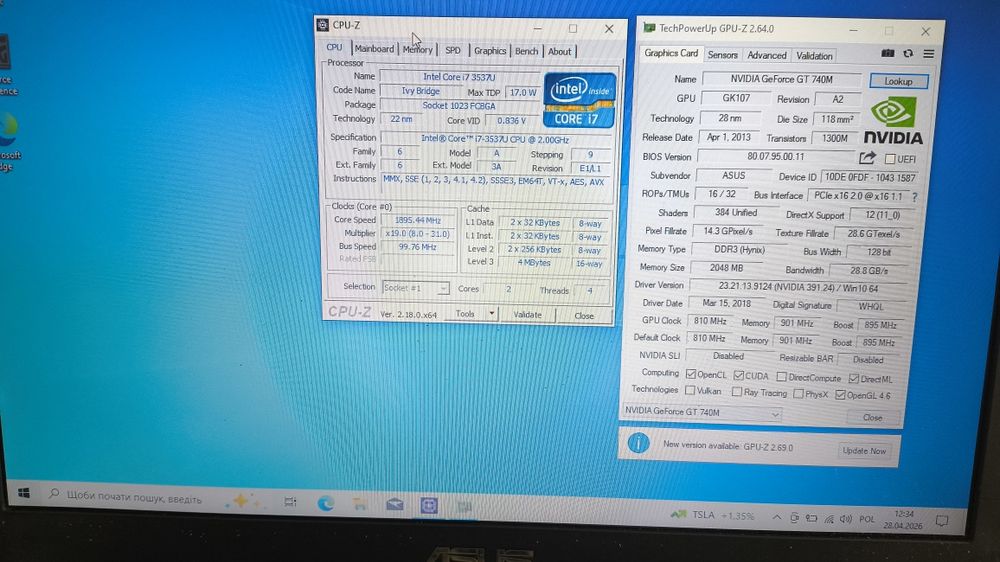This screenshot has width=1000, height=562.
Task: Toggle the DirectML checkbox
Action: (854, 378)
